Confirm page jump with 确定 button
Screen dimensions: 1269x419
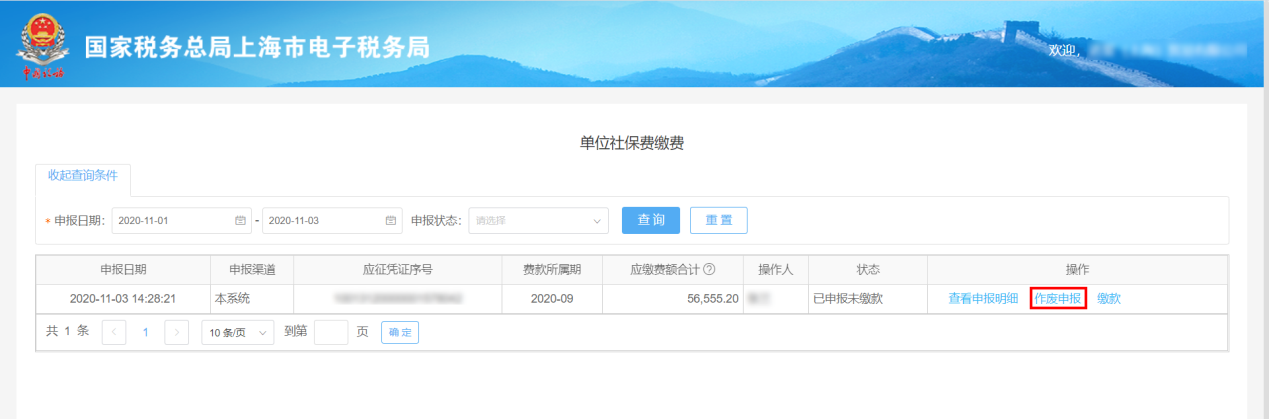click(x=400, y=332)
